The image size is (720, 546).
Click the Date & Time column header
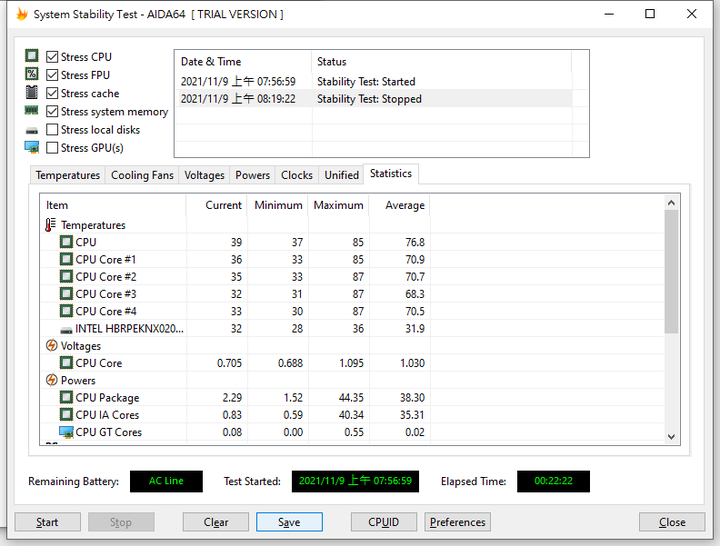[x=243, y=62]
